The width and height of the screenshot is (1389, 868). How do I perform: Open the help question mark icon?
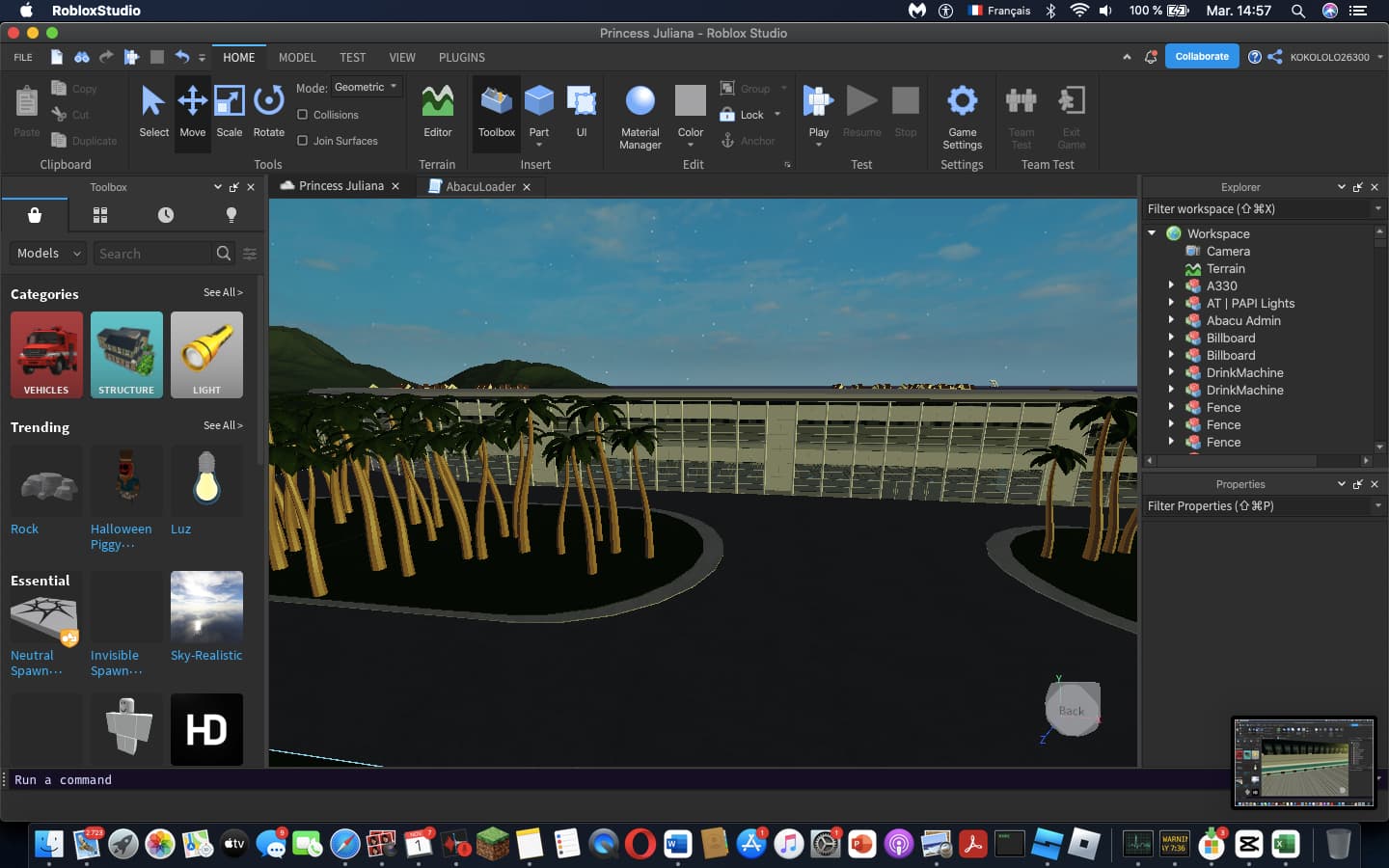tap(1254, 57)
